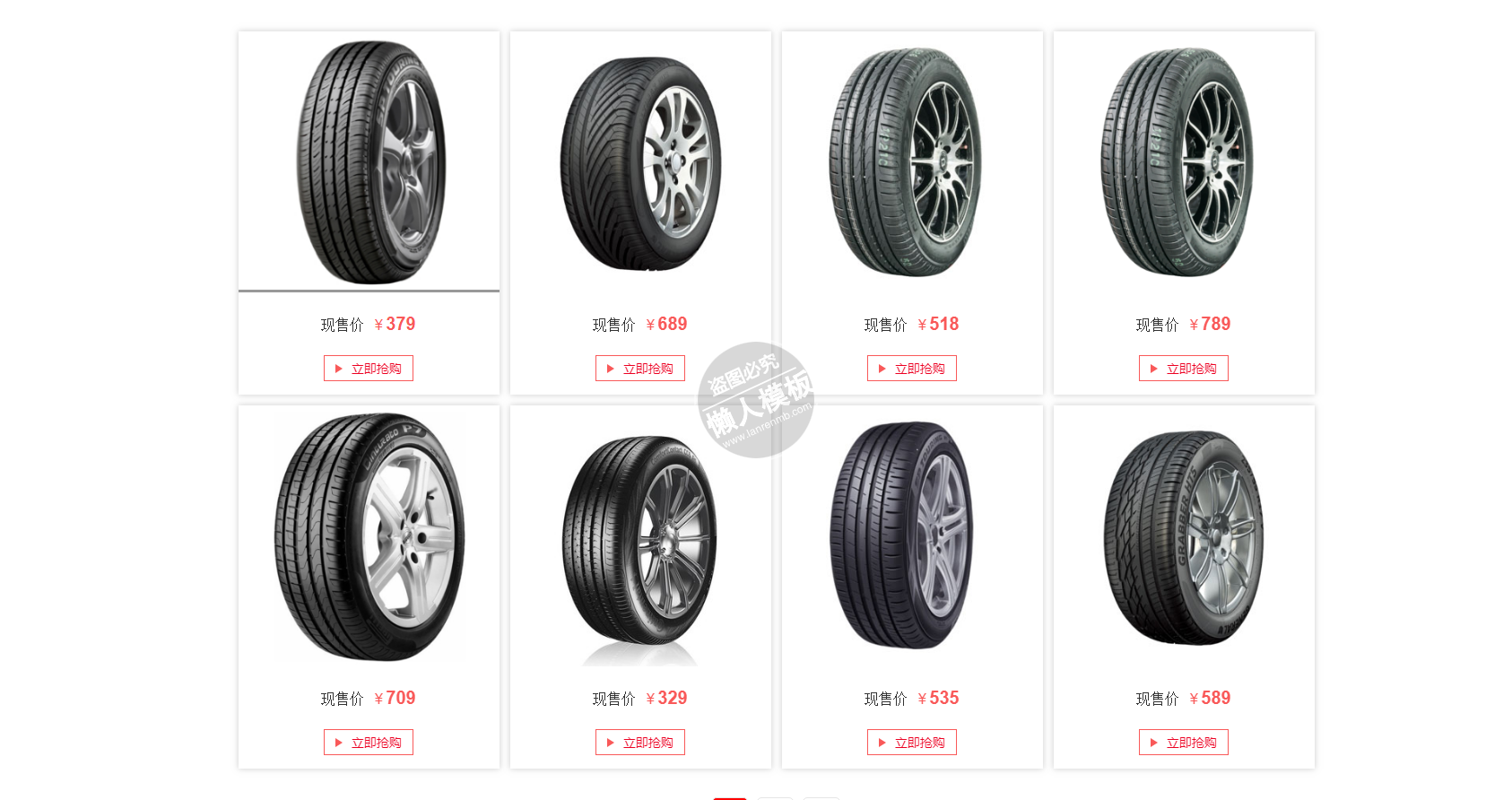Buy now the ¥689 tire
This screenshot has width=1512, height=800.
tap(640, 369)
